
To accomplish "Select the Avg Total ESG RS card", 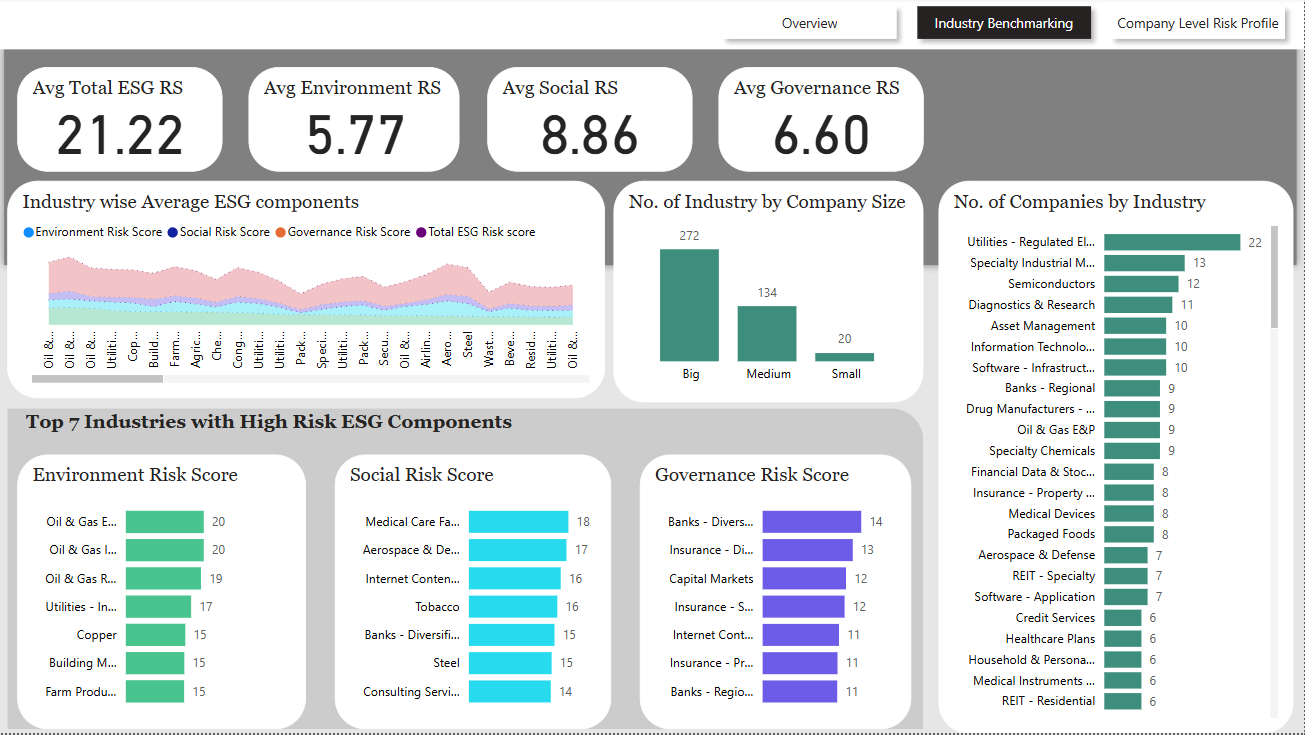I will [x=119, y=118].
